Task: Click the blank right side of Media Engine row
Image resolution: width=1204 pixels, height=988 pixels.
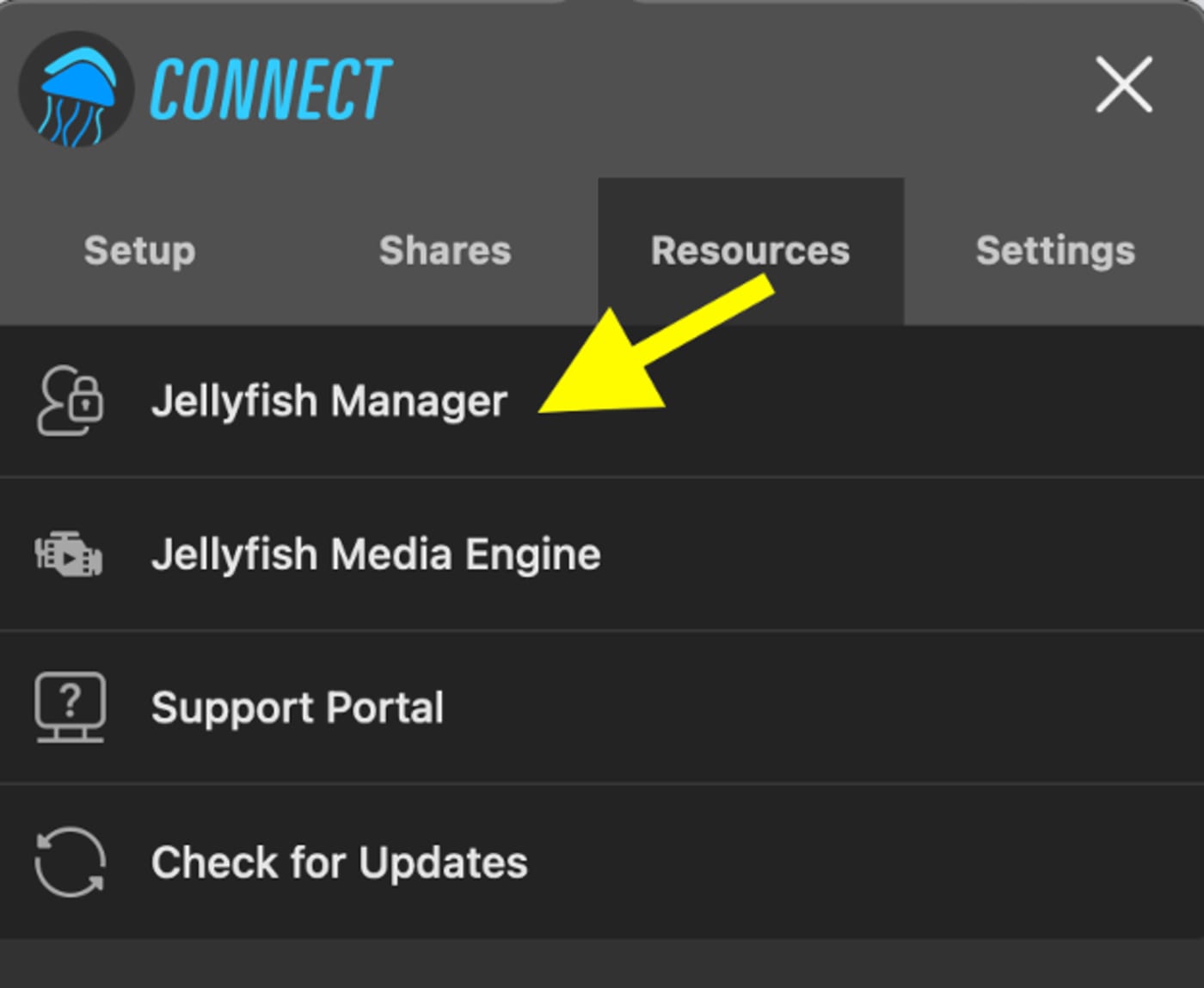Action: (902, 555)
